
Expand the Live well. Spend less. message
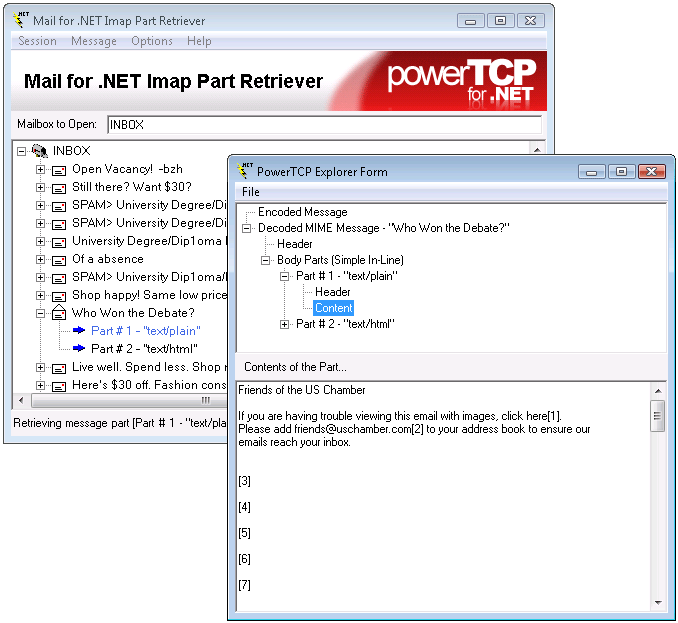[x=40, y=367]
